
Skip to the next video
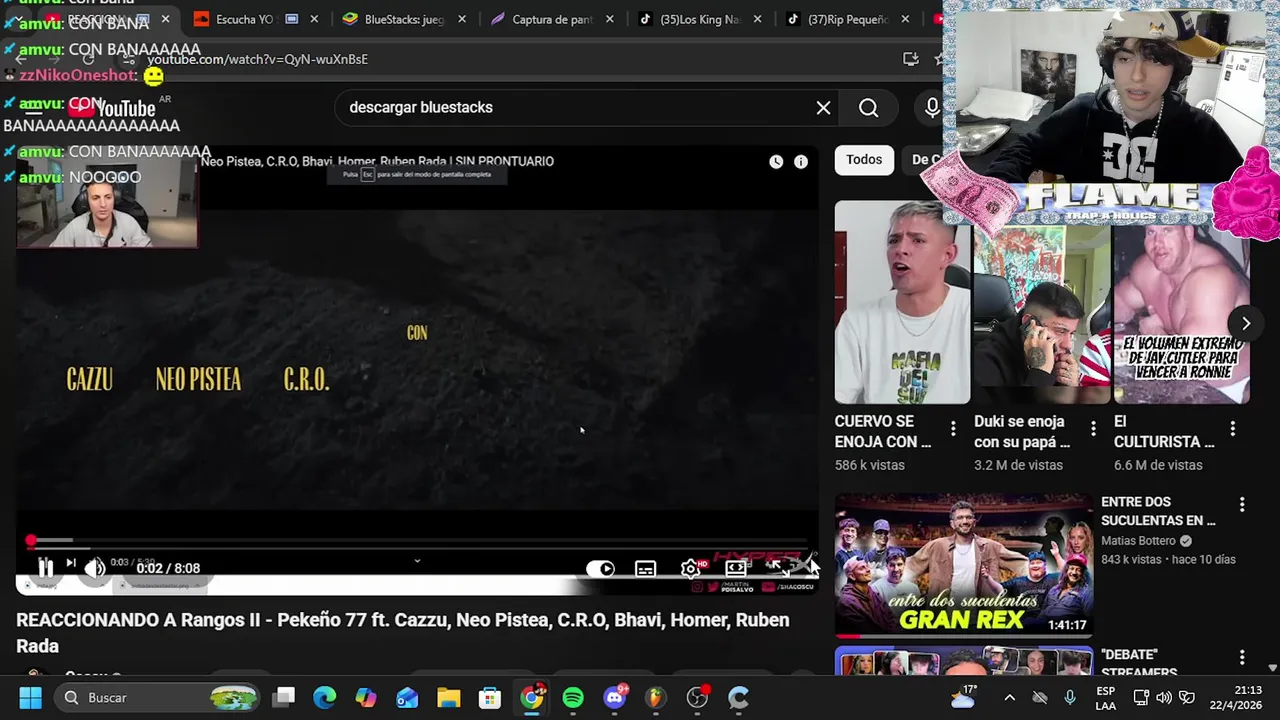click(71, 563)
